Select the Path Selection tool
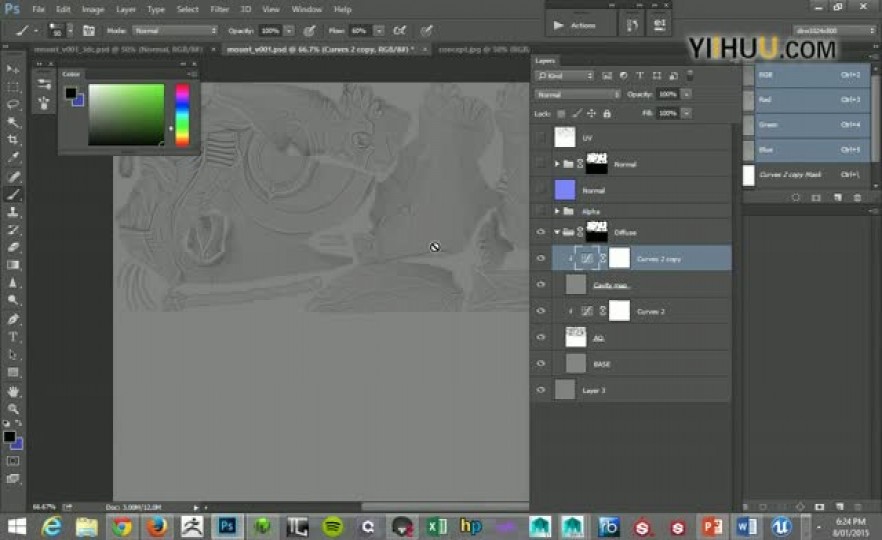The width and height of the screenshot is (882, 540). coord(13,354)
